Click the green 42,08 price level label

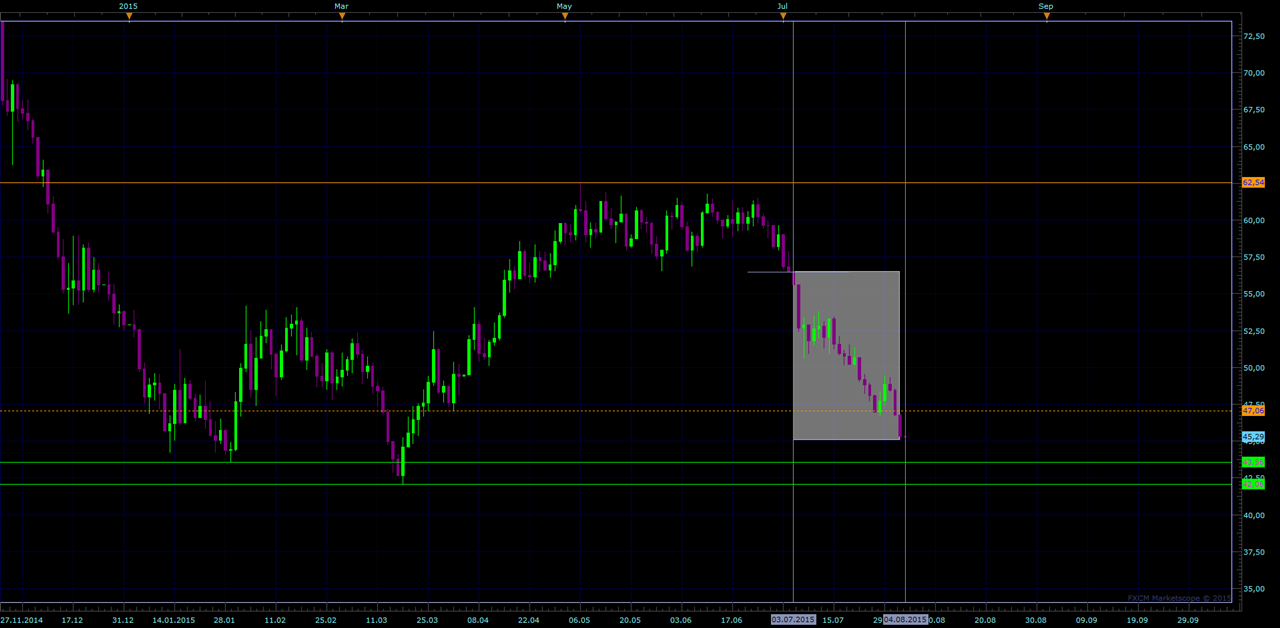1253,484
